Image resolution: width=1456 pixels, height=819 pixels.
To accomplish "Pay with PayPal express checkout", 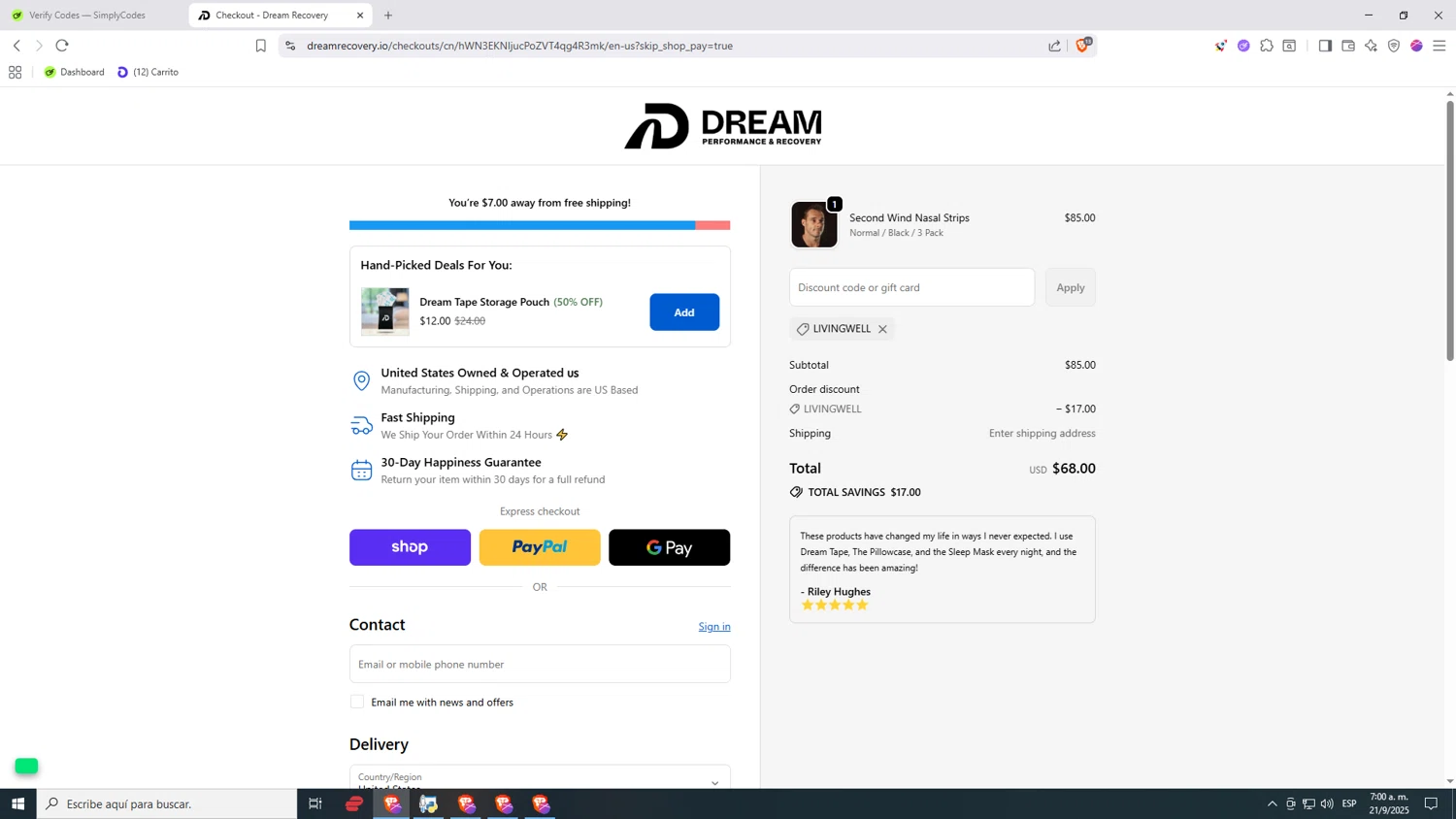I will click(x=540, y=547).
